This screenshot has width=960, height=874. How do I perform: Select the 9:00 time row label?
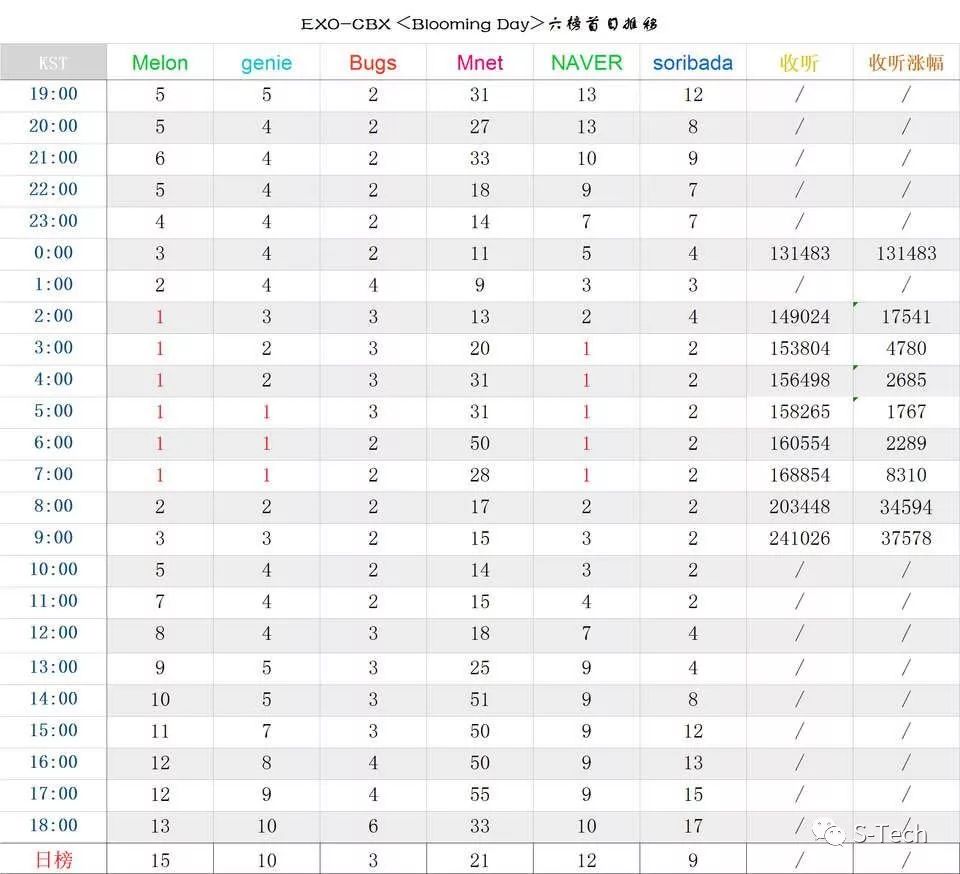(53, 537)
